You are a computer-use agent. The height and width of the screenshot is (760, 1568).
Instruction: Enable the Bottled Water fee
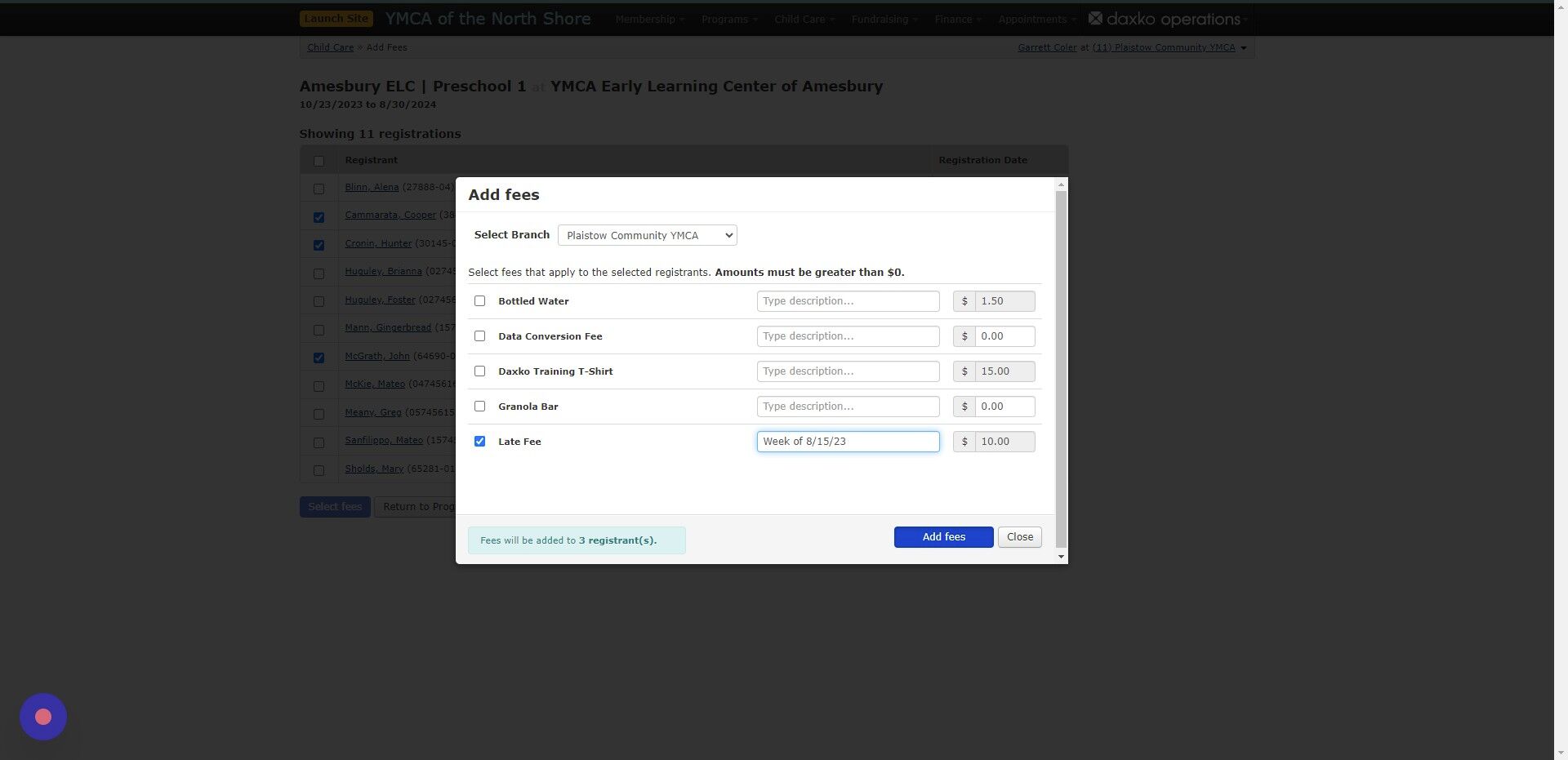pos(479,300)
